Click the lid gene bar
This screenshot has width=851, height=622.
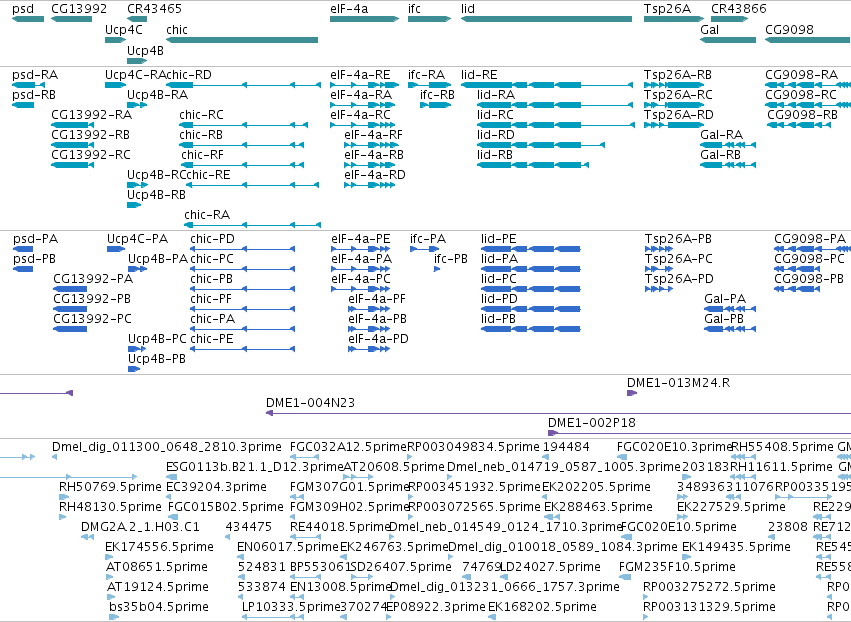pos(547,19)
